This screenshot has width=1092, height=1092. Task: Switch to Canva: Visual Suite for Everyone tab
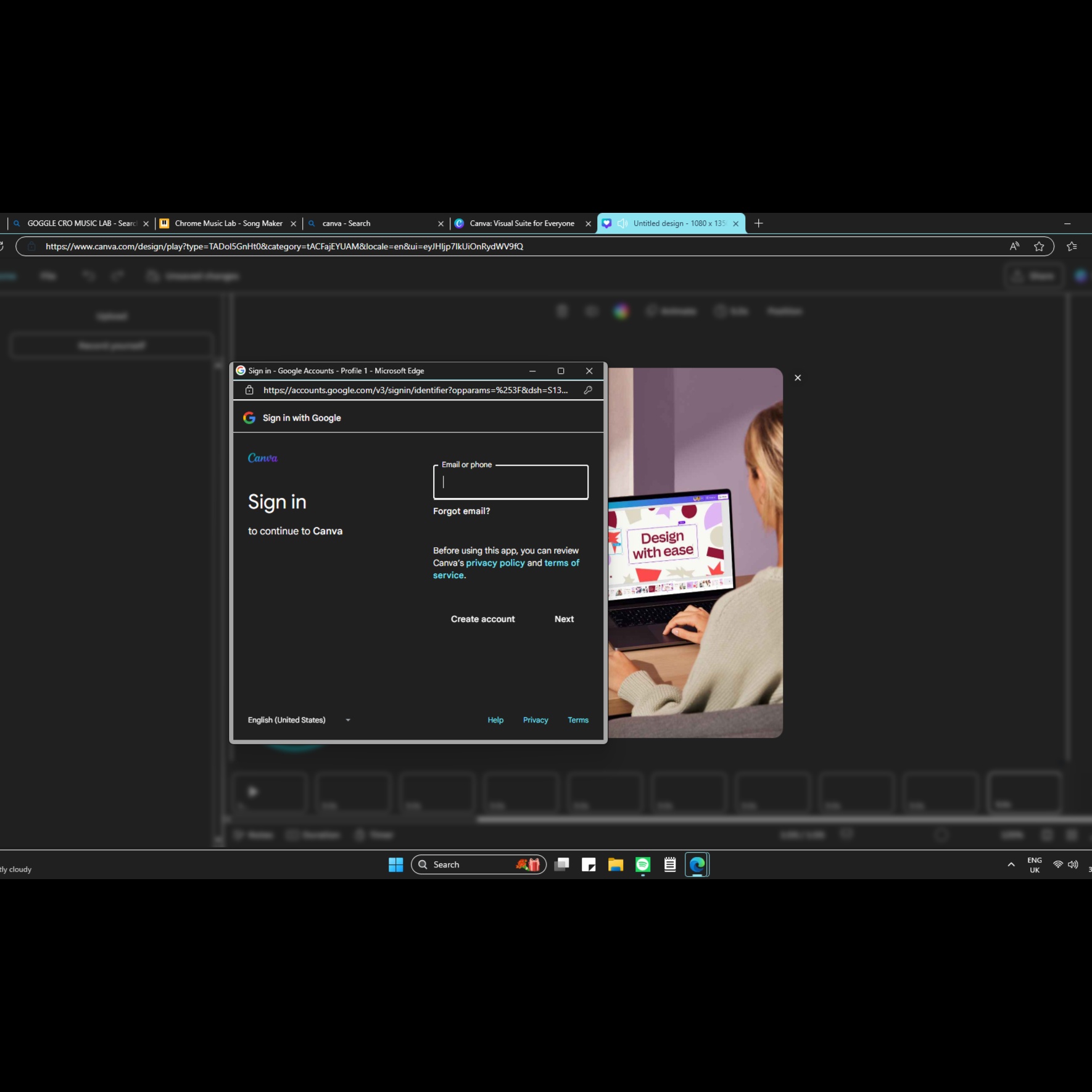(521, 223)
